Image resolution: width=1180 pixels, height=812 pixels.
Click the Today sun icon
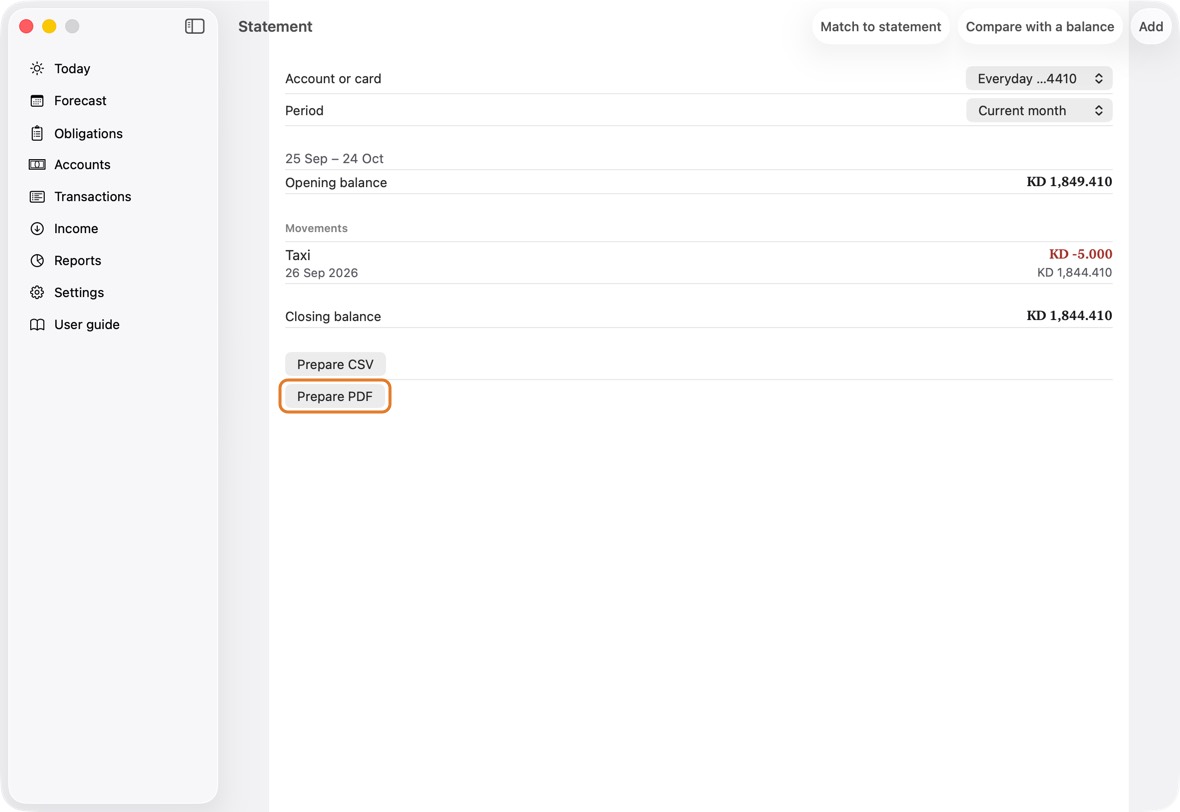[x=37, y=68]
